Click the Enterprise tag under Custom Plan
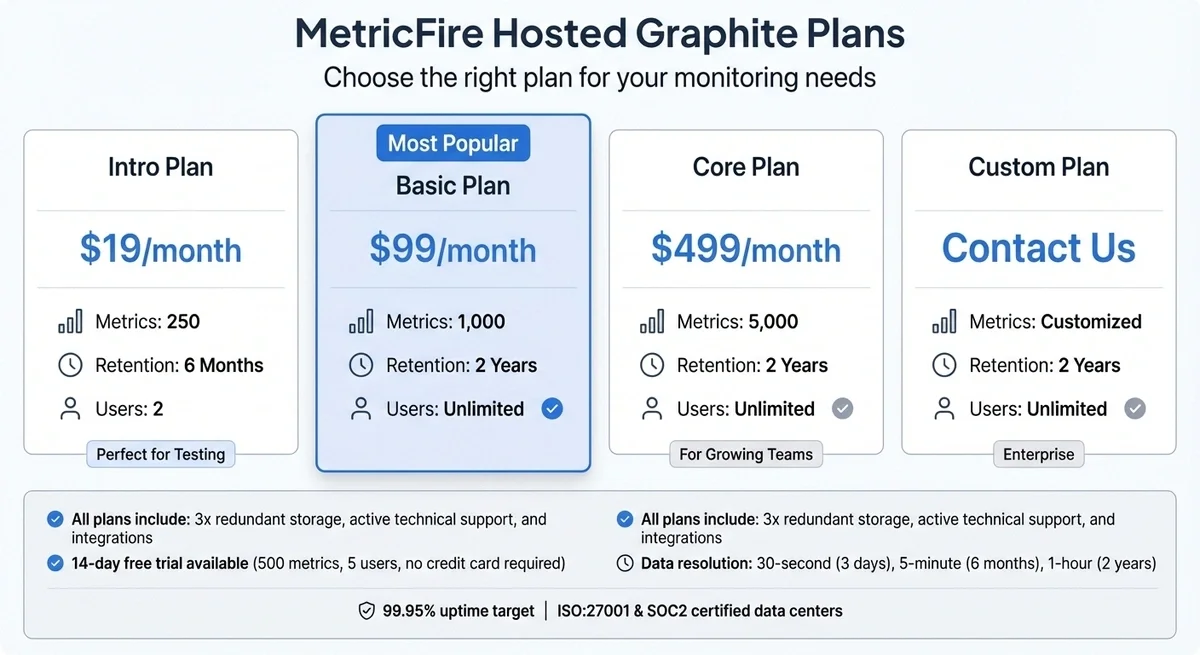Image resolution: width=1200 pixels, height=655 pixels. click(1039, 454)
